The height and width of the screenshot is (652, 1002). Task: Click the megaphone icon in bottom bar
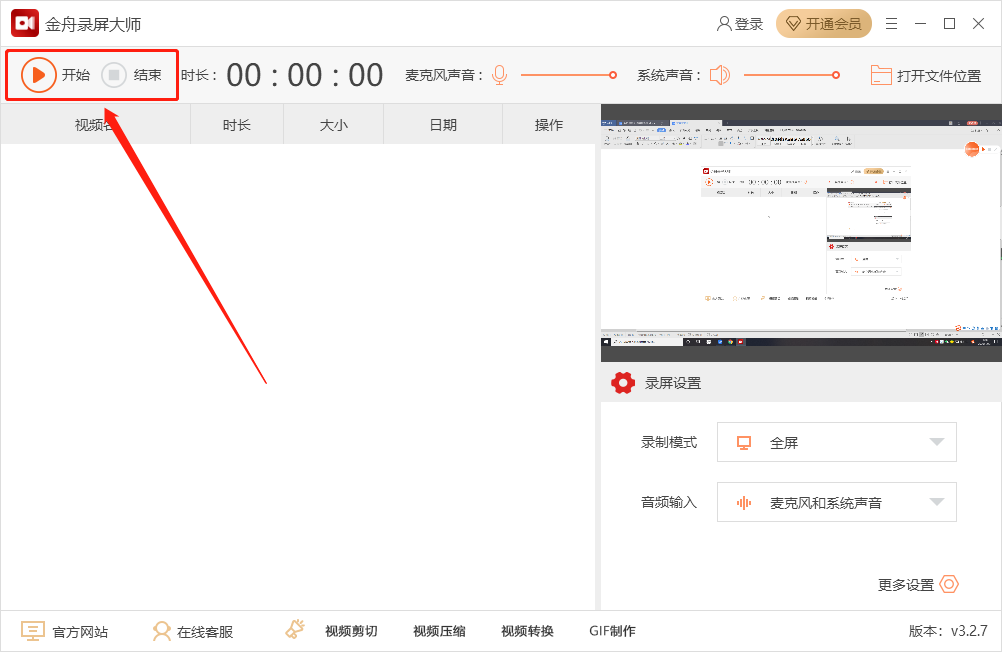tap(295, 629)
